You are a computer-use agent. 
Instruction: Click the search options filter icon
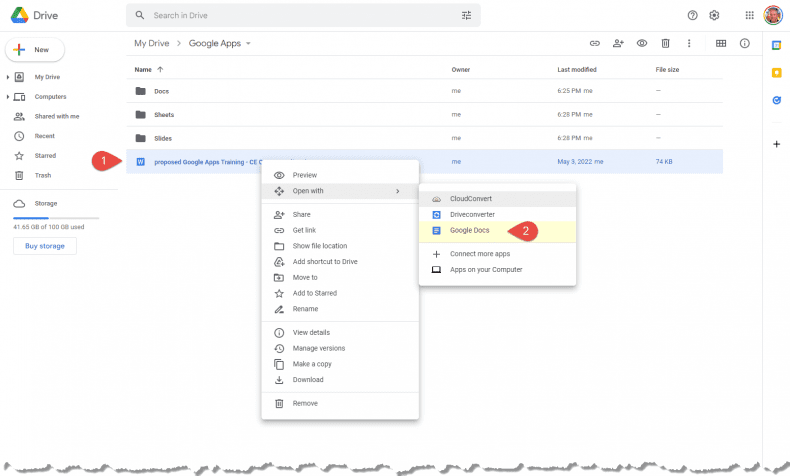(466, 15)
